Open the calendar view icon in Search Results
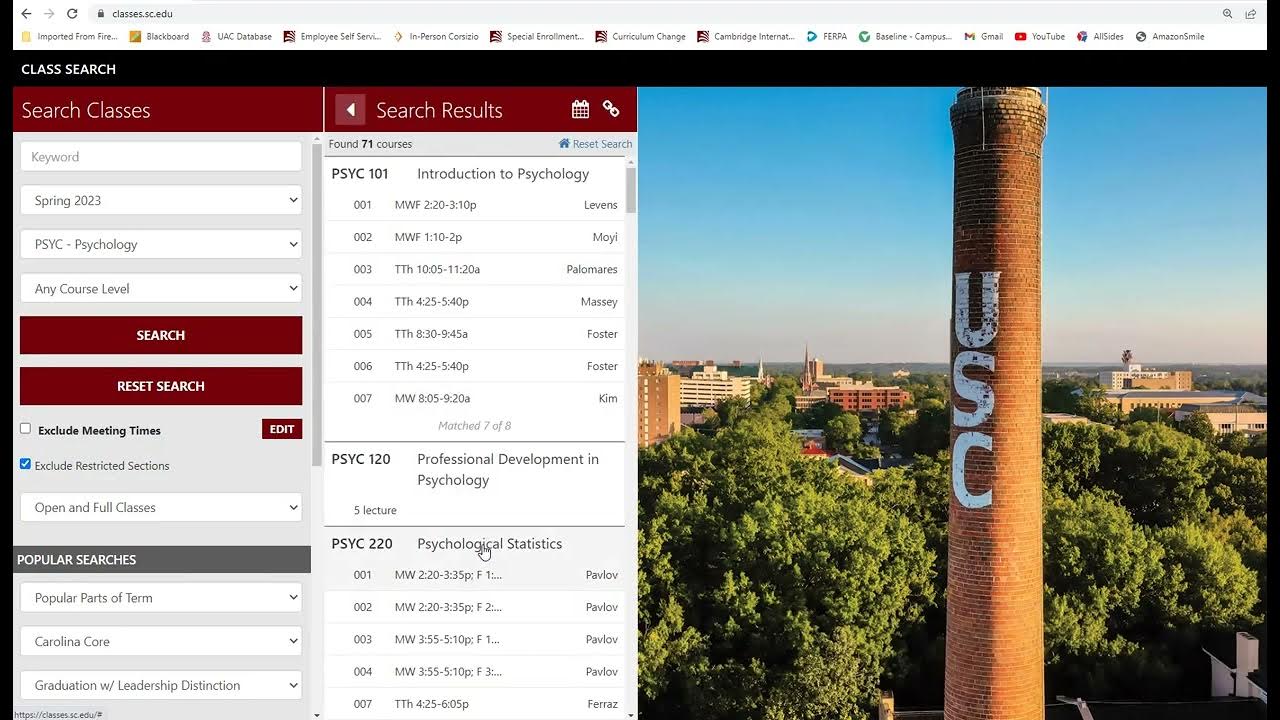 click(580, 109)
